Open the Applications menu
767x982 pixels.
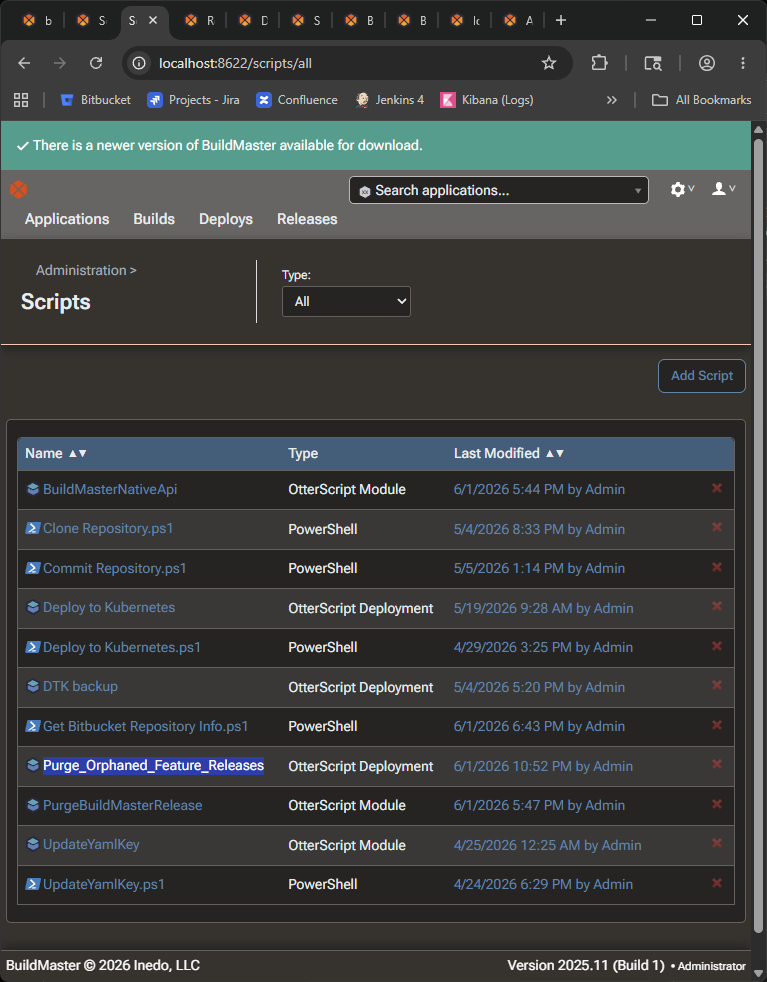point(67,219)
